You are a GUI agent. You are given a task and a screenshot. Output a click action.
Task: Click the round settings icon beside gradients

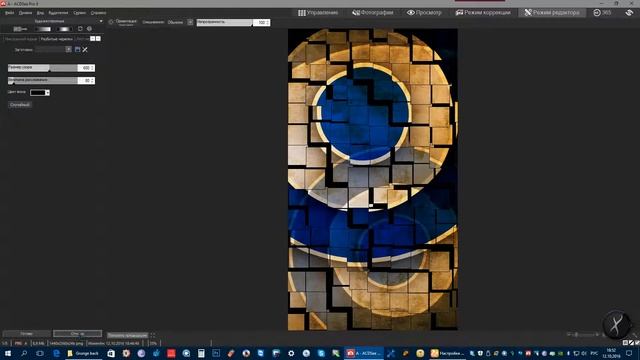[x=89, y=29]
